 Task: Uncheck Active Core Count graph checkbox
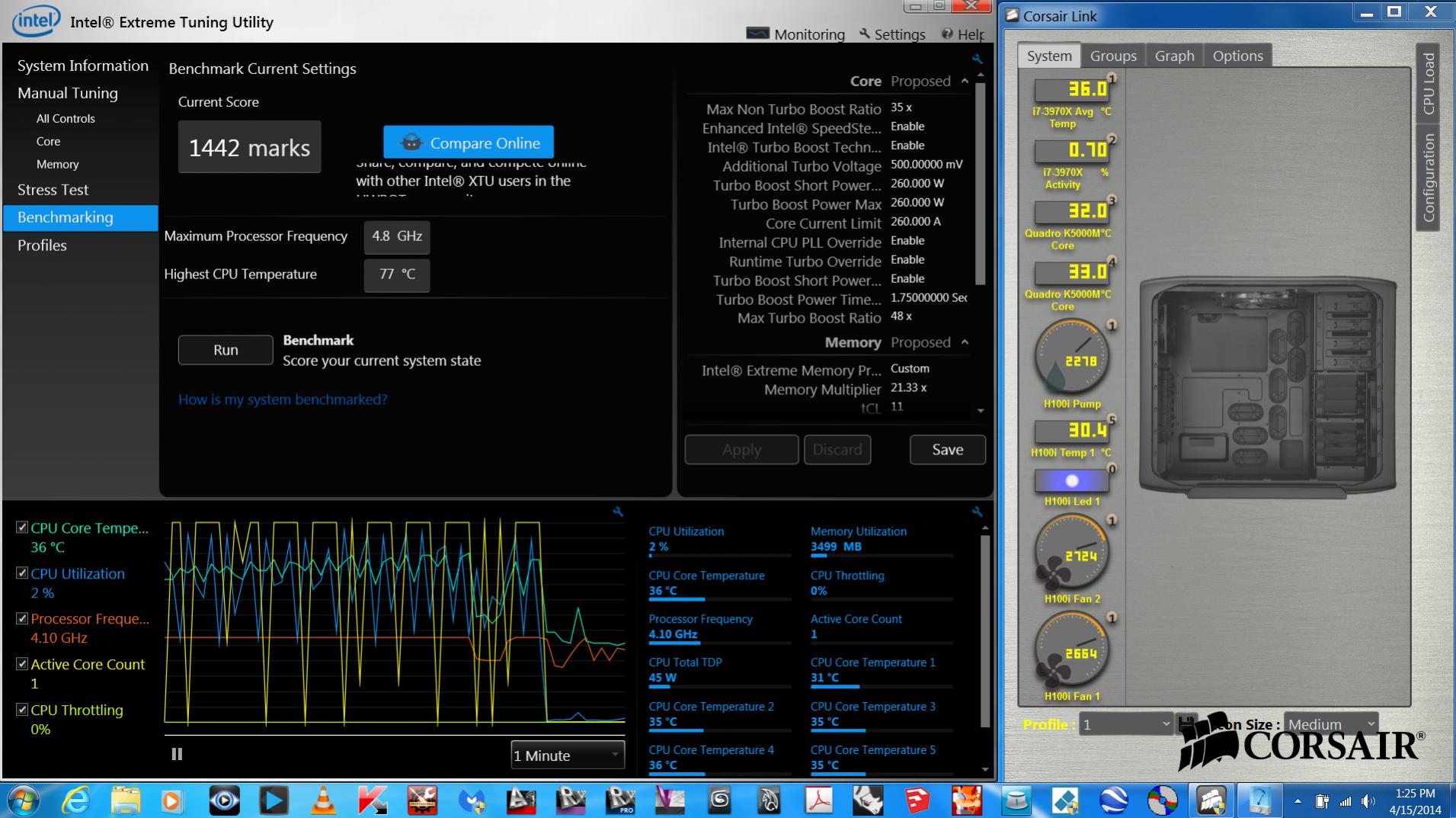tap(22, 664)
